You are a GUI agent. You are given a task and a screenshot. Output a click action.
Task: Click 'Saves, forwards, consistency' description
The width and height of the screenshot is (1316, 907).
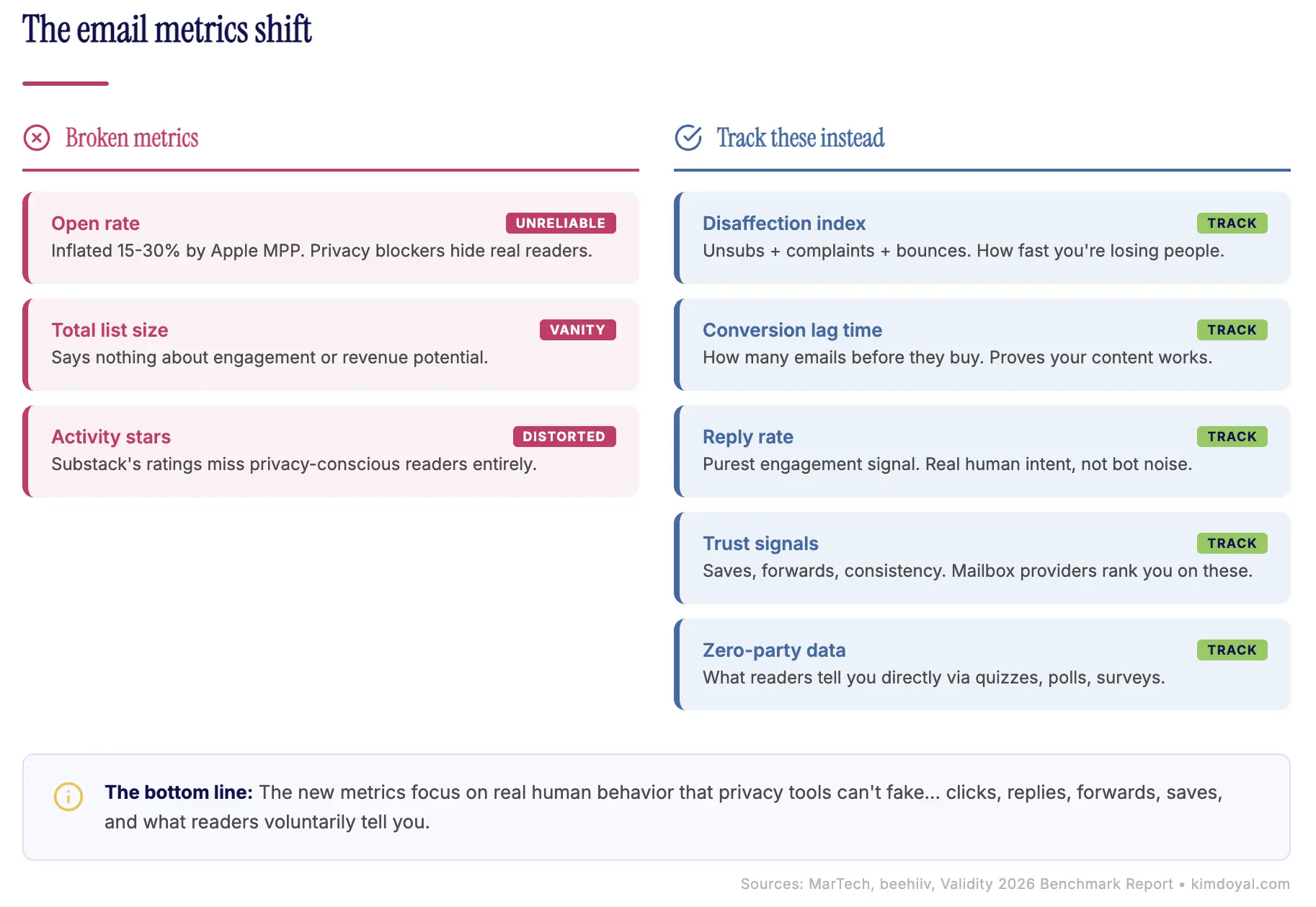pos(977,571)
